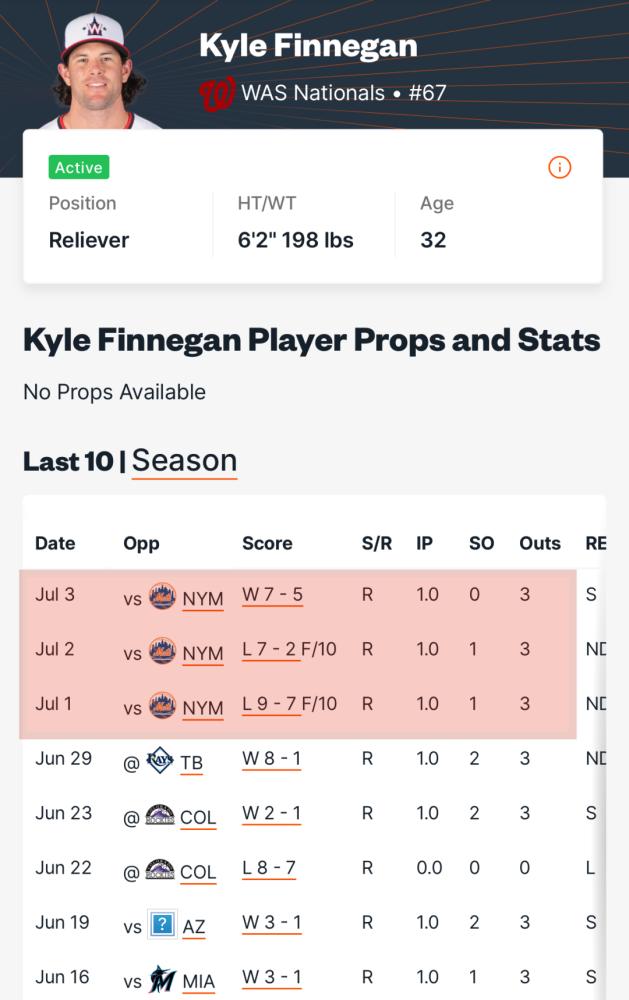Click the MIA opponent link
The width and height of the screenshot is (629, 1000).
click(x=198, y=982)
